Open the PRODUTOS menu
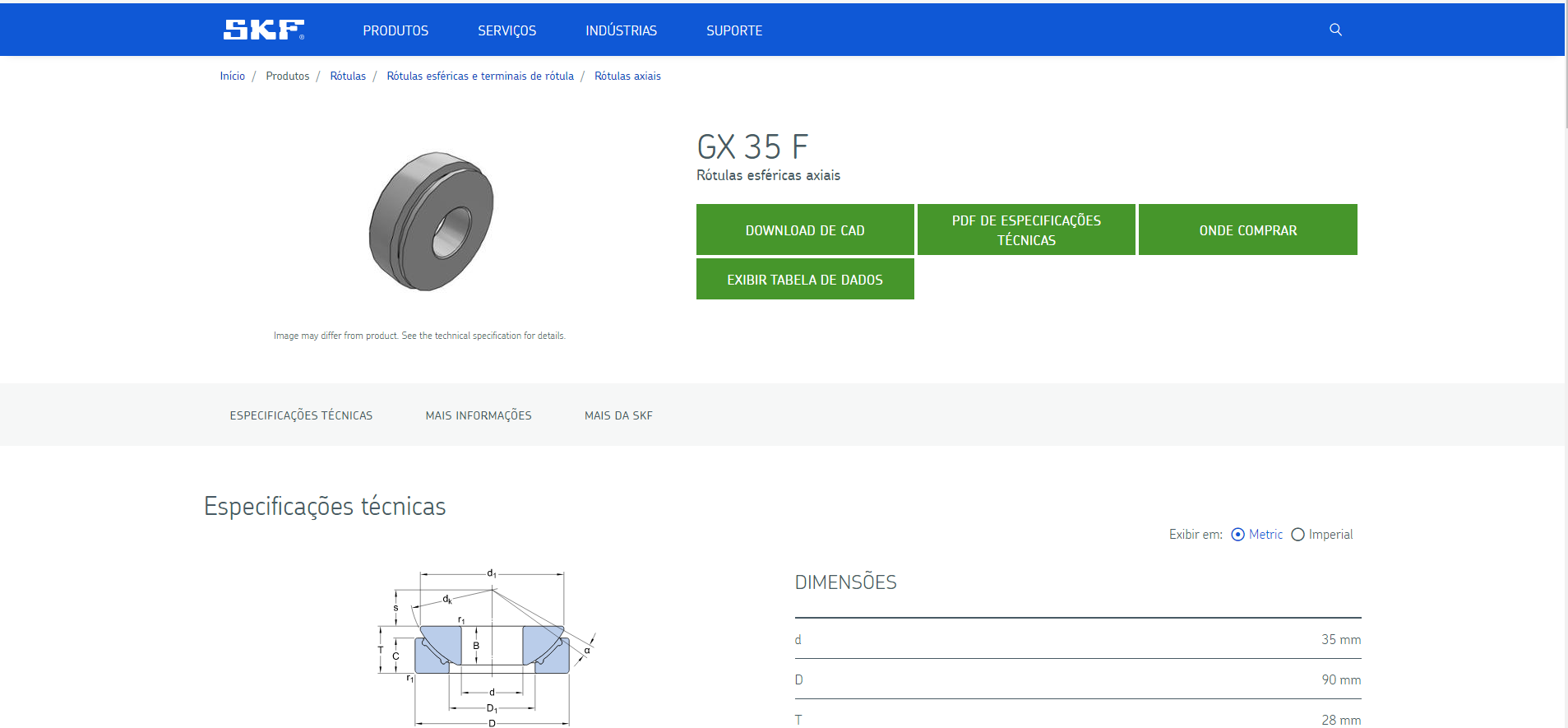 395,30
